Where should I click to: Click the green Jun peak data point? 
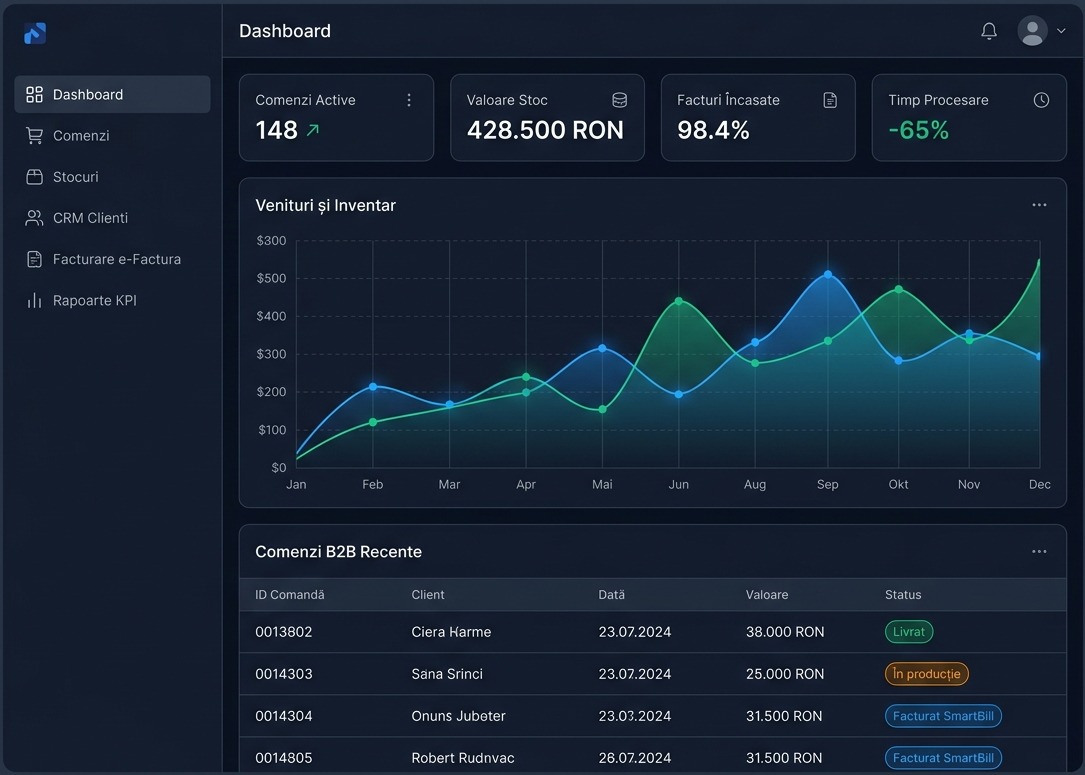679,301
